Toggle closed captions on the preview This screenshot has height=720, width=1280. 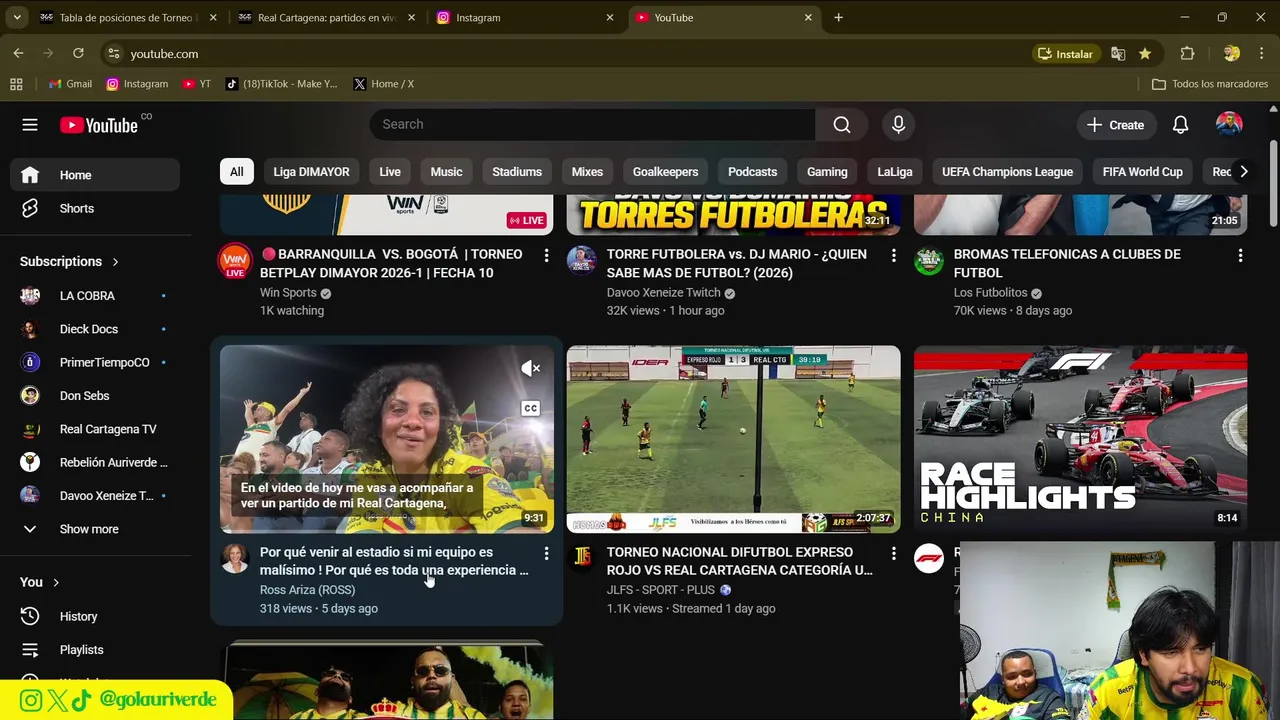[x=530, y=408]
